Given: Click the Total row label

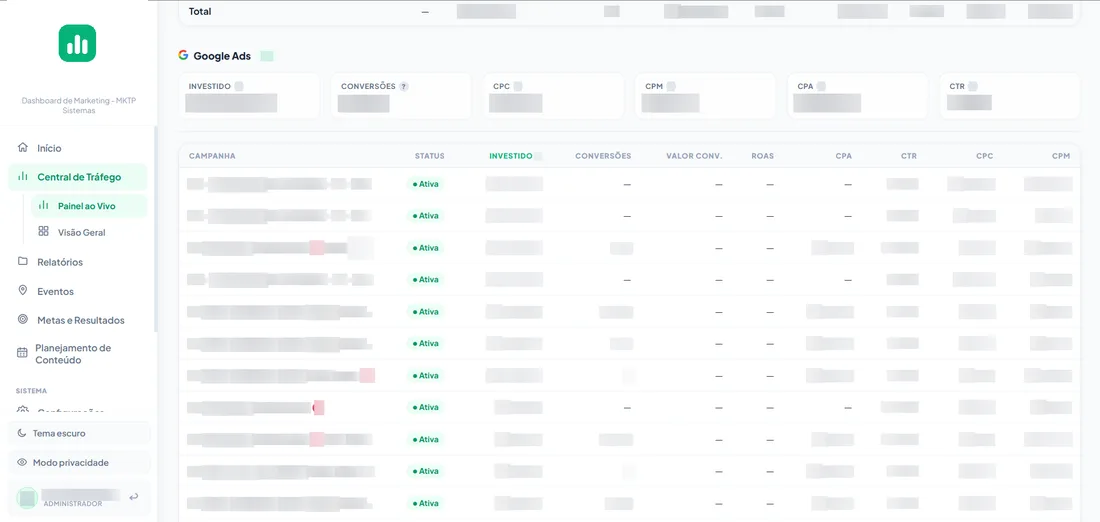Looking at the screenshot, I should [x=200, y=11].
